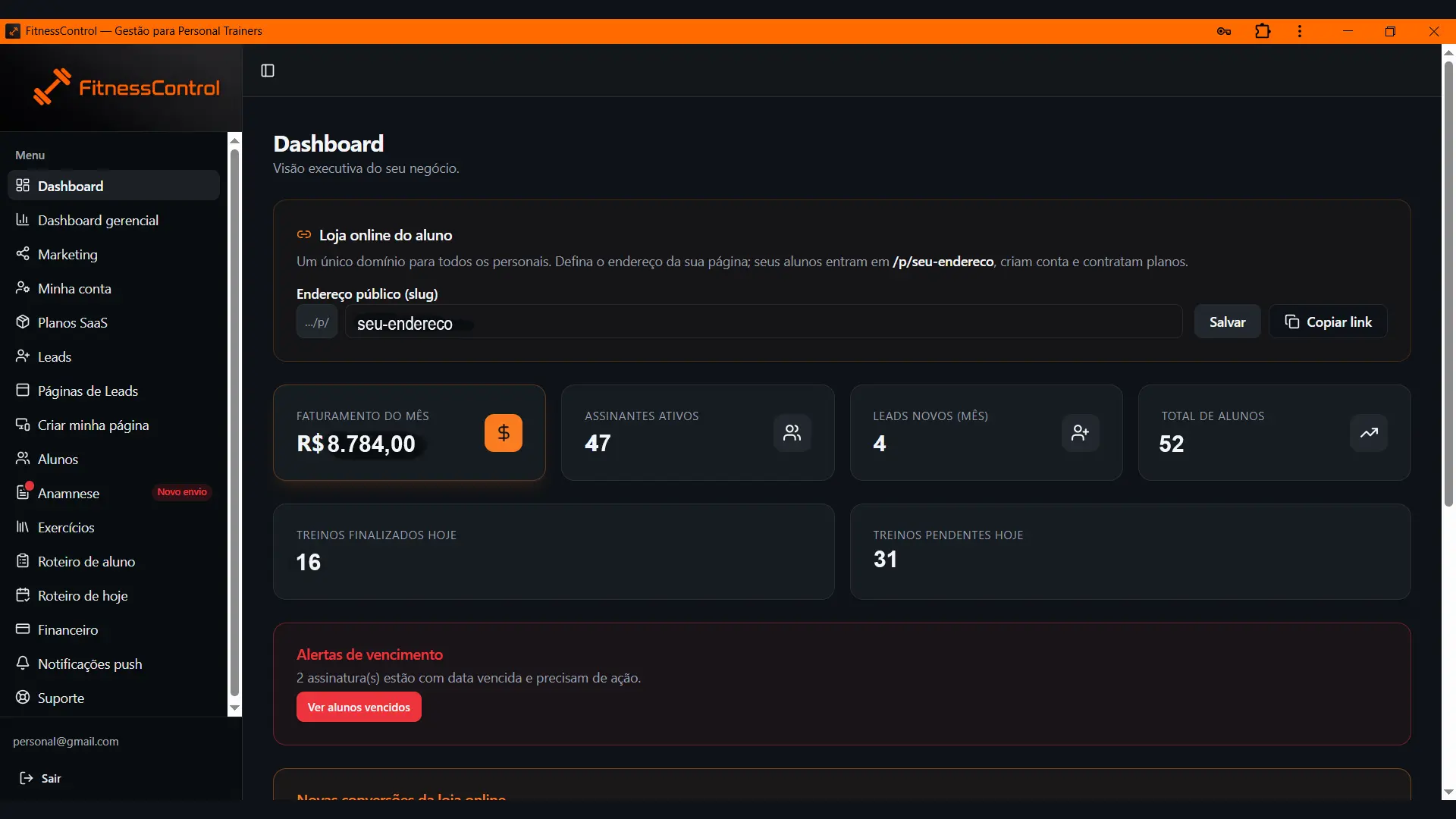Click the link icon beside Loja online do aluno
The image size is (1456, 819).
pos(304,235)
